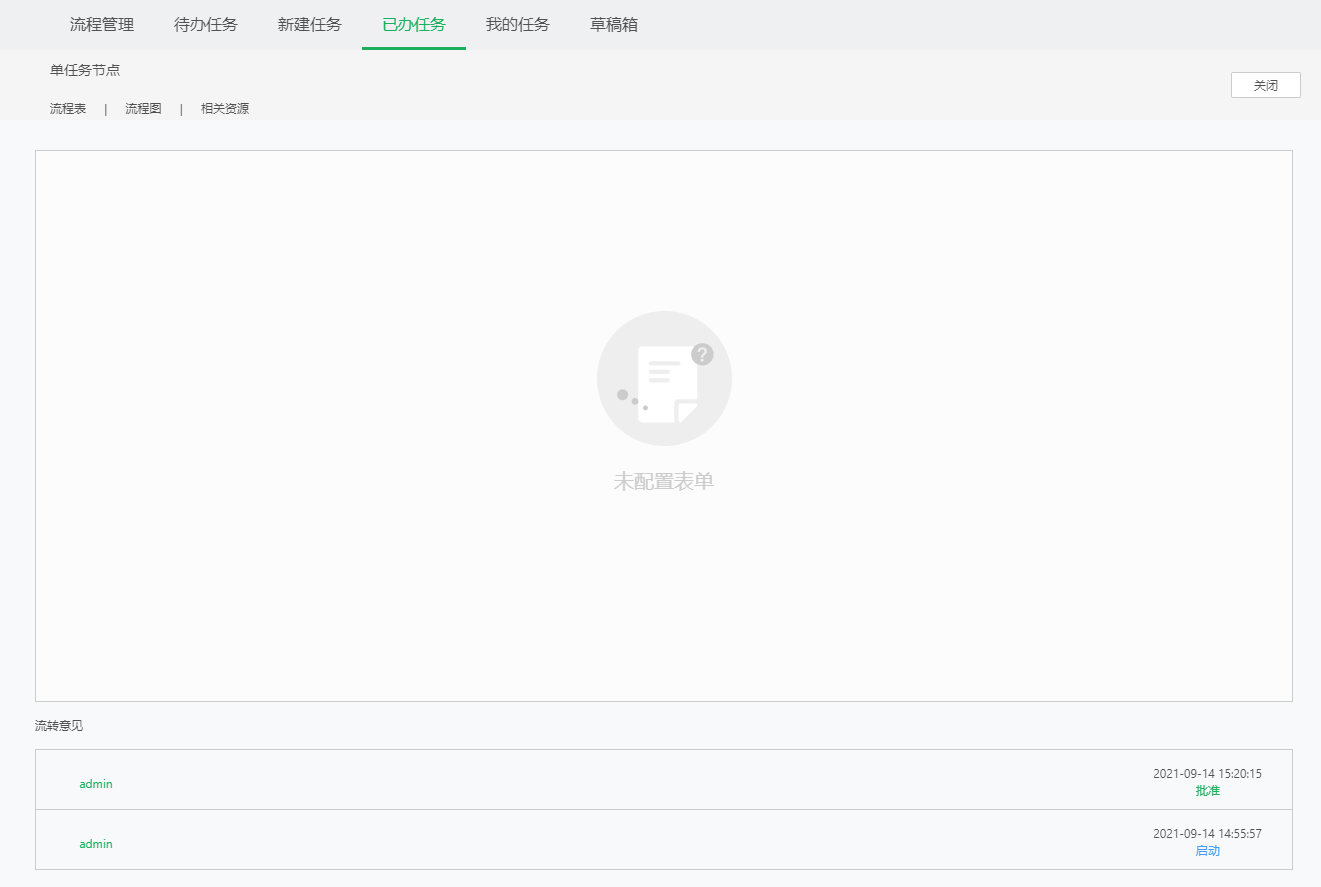This screenshot has width=1321, height=887.
Task: Switch to the 已办任务 tab
Action: click(413, 24)
